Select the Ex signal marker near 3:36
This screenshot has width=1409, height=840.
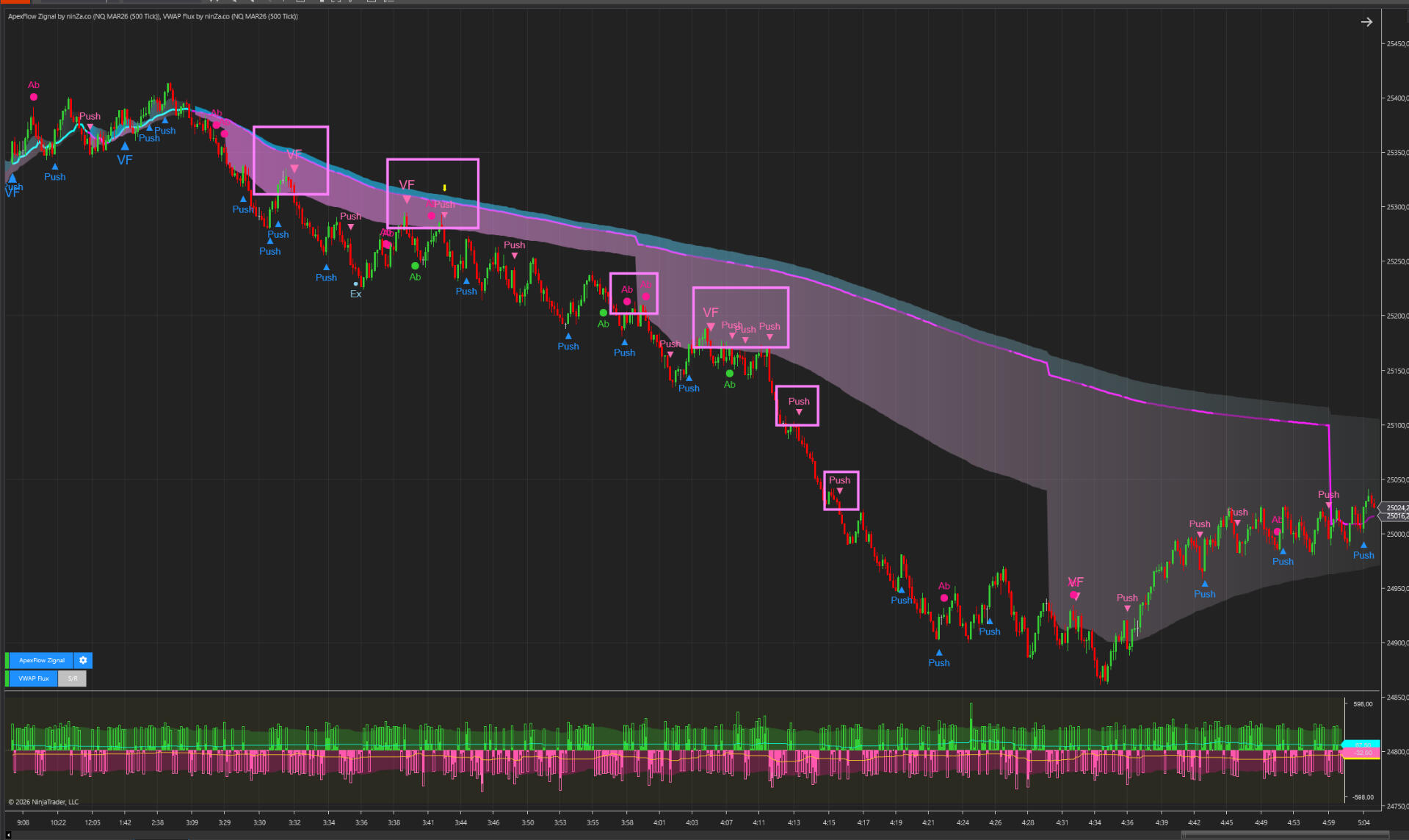355,284
